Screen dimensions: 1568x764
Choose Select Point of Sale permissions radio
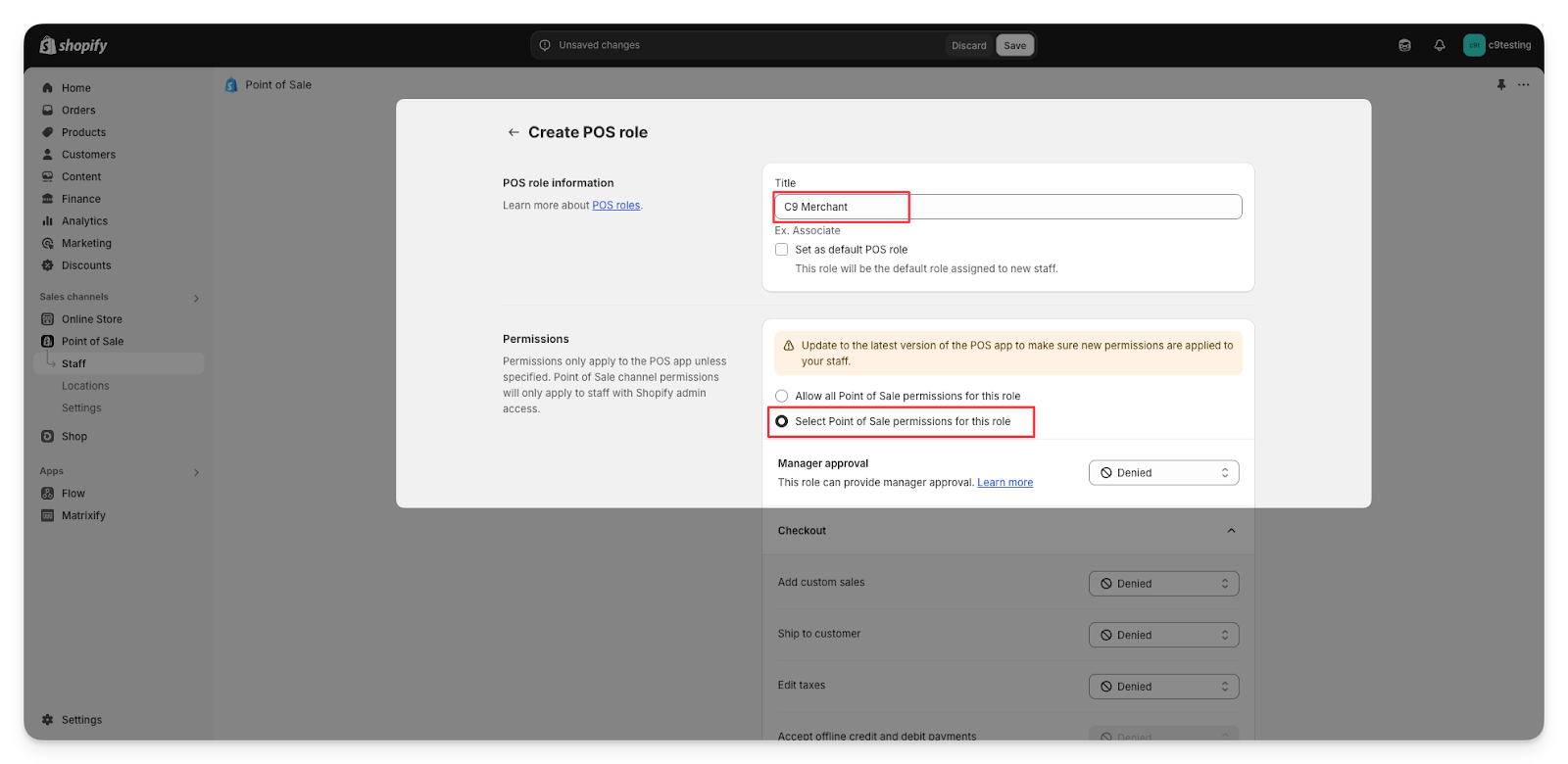(782, 421)
